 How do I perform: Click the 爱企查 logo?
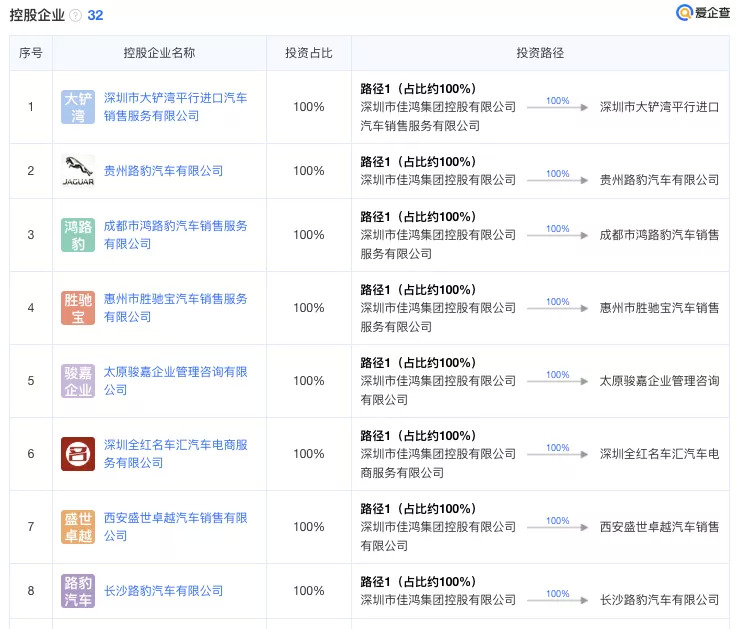[702, 13]
